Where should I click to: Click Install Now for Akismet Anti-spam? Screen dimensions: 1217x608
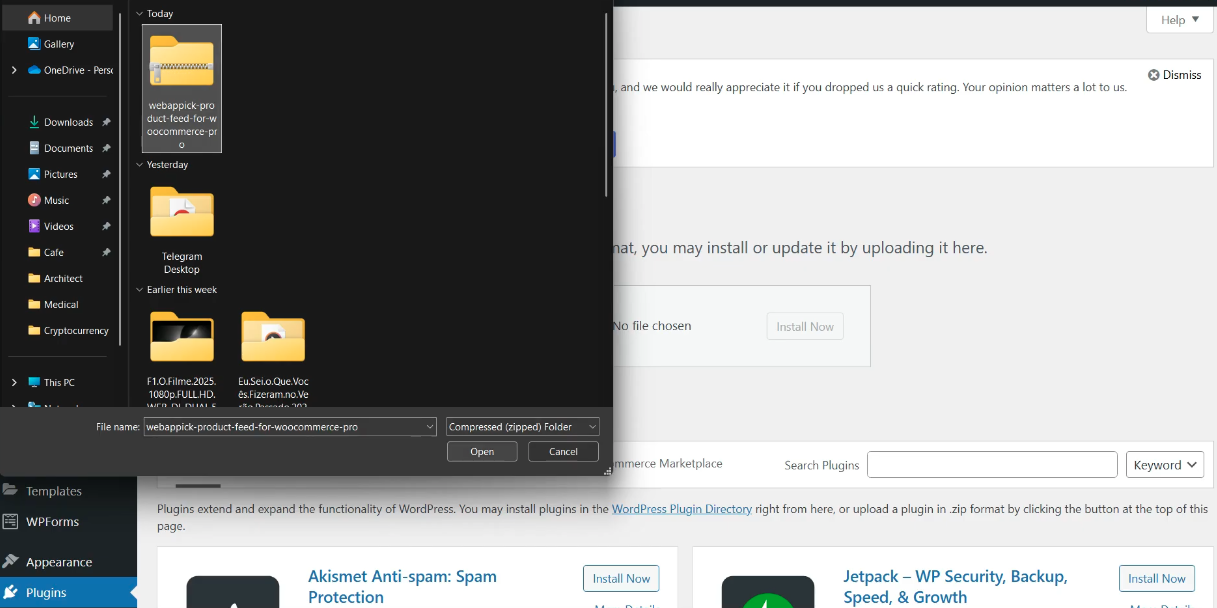pos(621,578)
